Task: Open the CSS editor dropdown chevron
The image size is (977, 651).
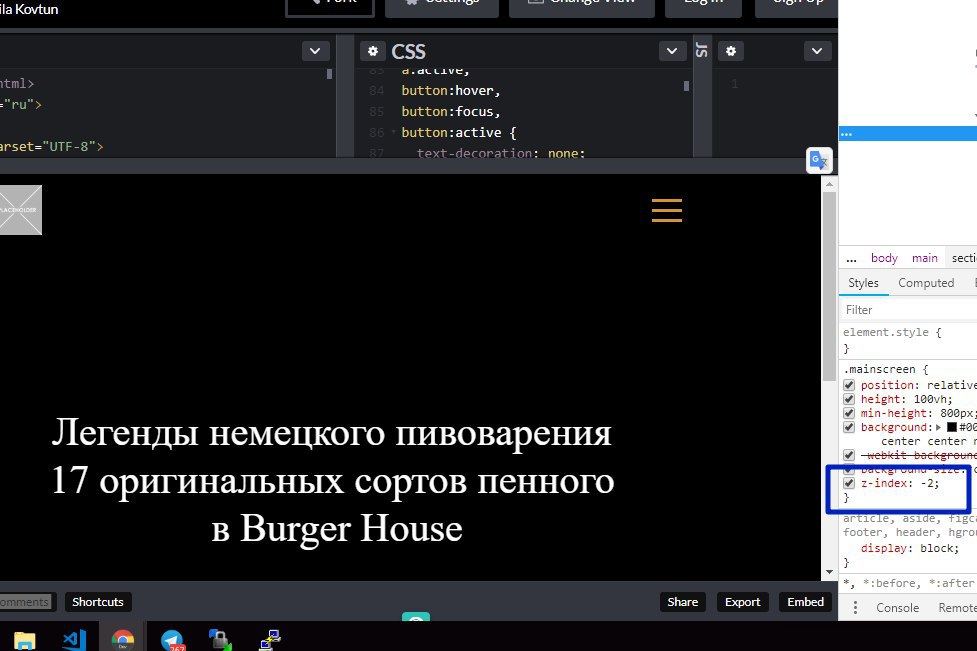Action: pos(672,51)
